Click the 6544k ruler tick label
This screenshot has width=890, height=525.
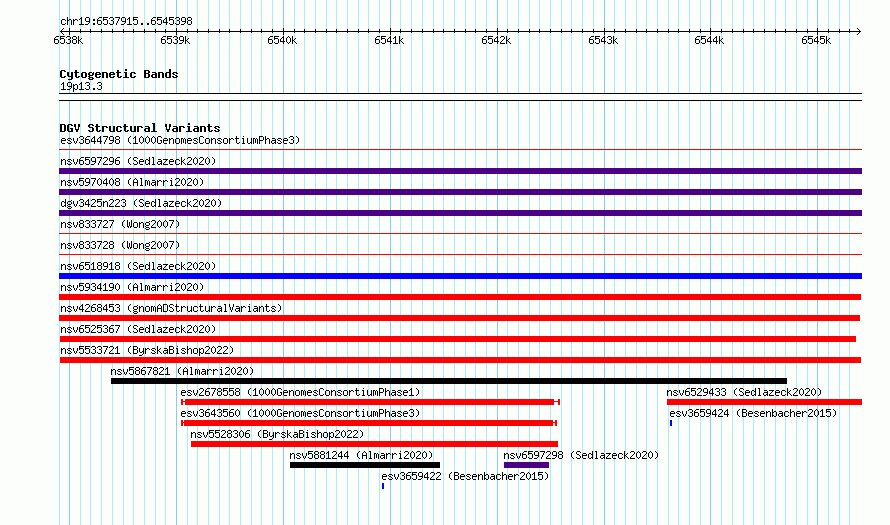[x=710, y=40]
